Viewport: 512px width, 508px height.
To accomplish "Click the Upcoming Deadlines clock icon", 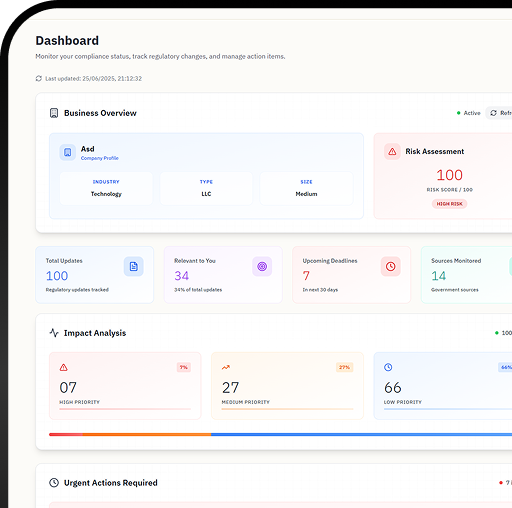I will (391, 266).
